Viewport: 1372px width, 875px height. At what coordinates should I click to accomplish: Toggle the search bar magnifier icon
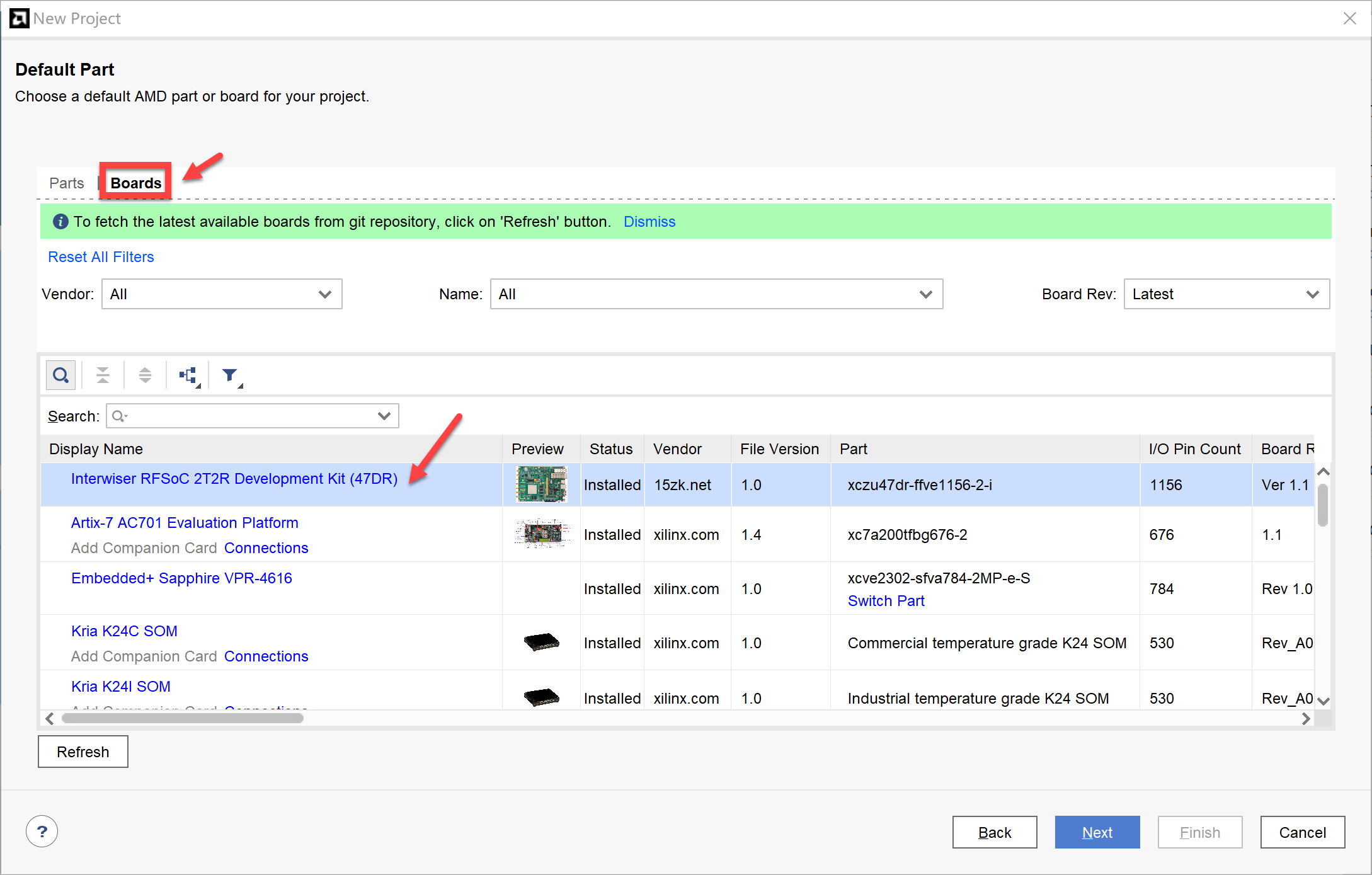[61, 375]
